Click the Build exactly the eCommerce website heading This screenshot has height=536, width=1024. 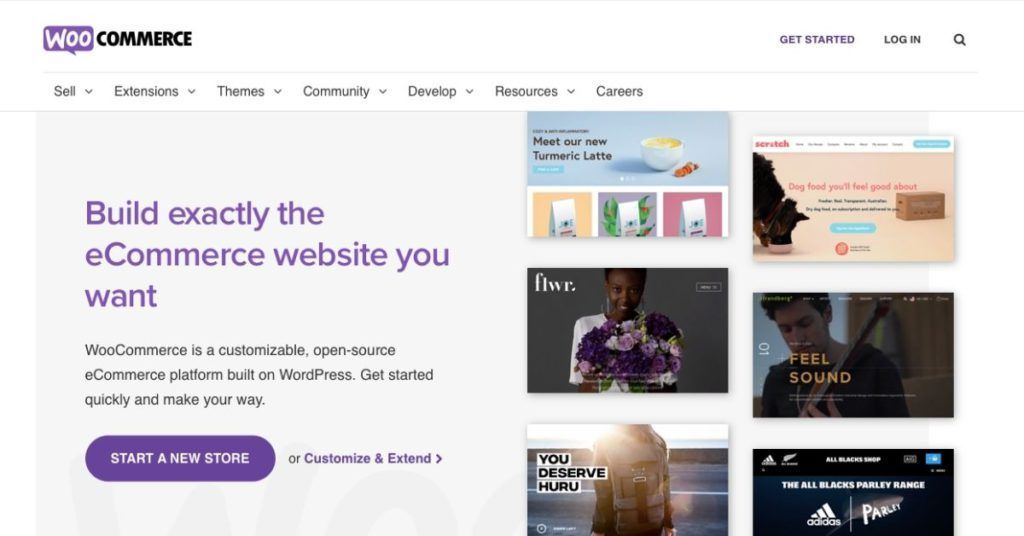(x=268, y=254)
